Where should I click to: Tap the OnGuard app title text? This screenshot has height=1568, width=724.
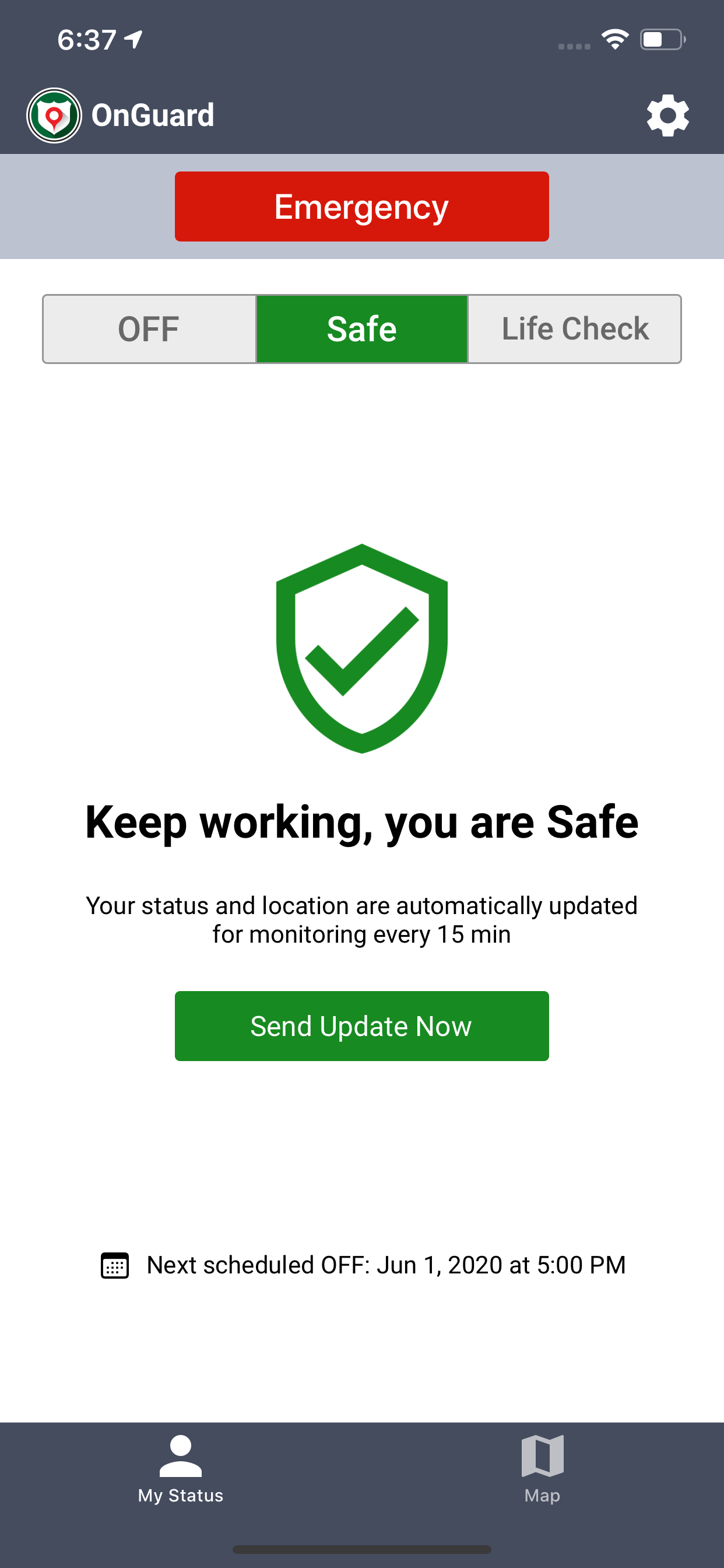153,115
